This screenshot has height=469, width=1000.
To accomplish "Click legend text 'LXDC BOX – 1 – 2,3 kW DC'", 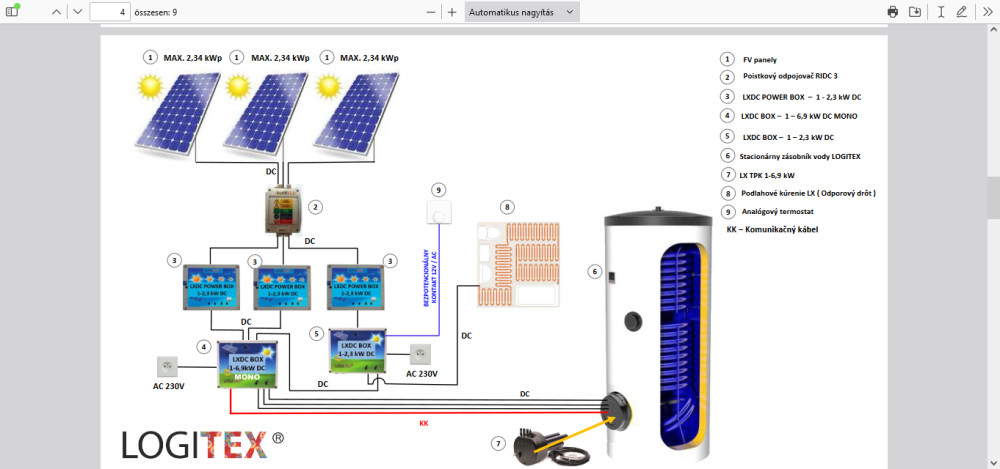I will click(x=789, y=137).
